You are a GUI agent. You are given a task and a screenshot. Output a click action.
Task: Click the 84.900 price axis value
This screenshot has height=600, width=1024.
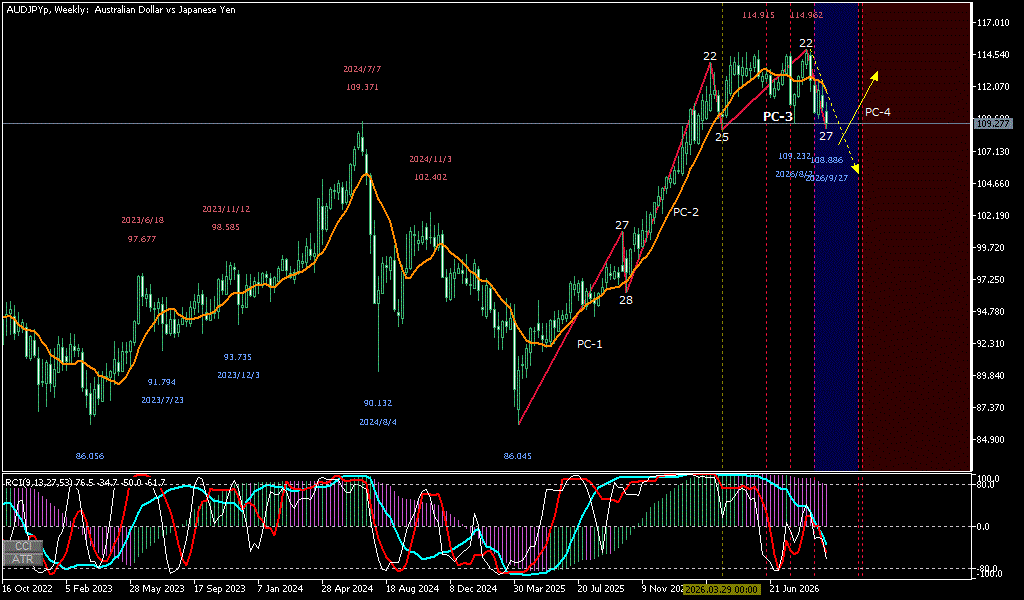pyautogui.click(x=992, y=439)
